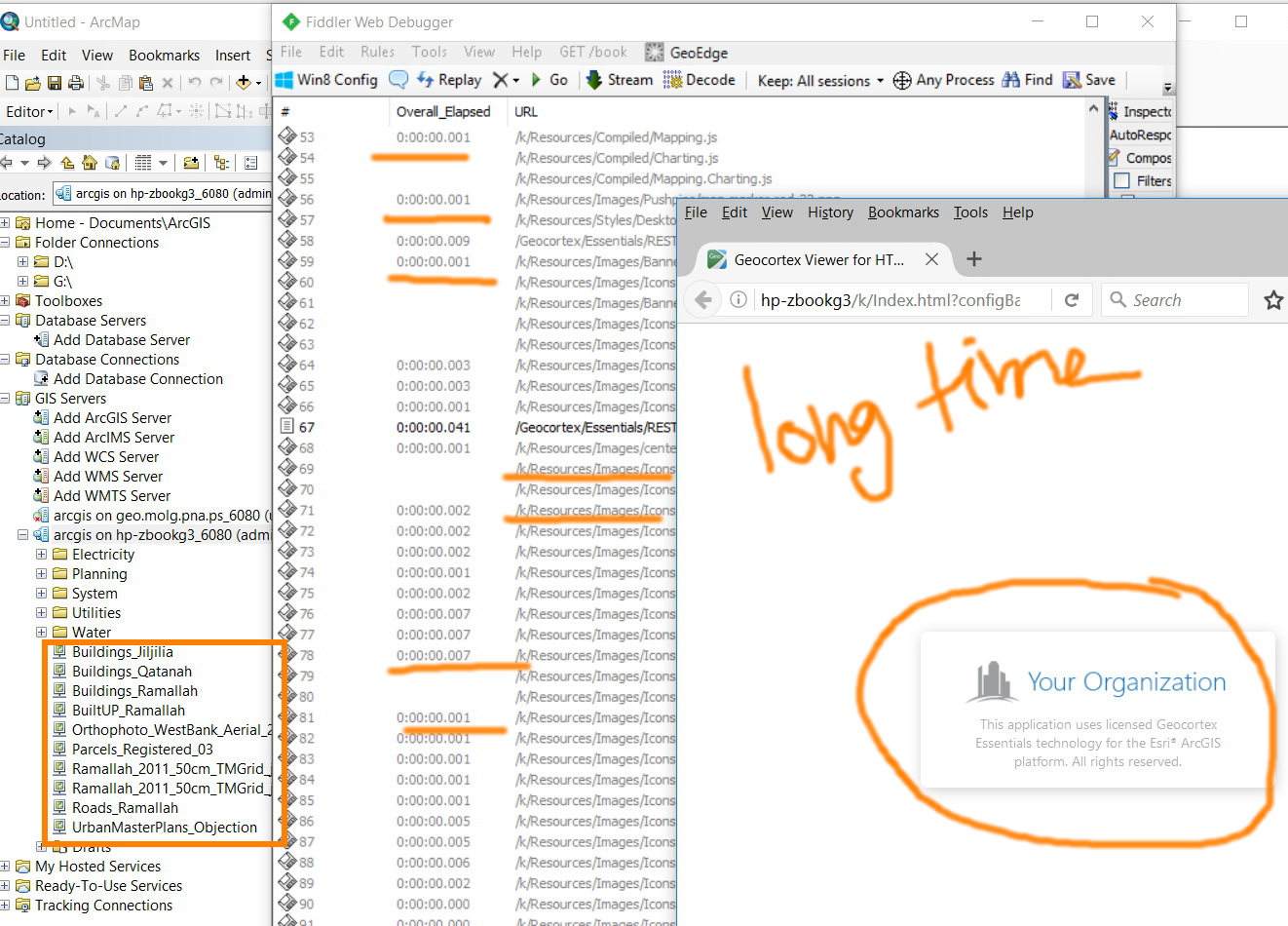The width and height of the screenshot is (1288, 926).
Task: Click Paste clipboard icon in ArcMap toolbar
Action: tap(145, 83)
